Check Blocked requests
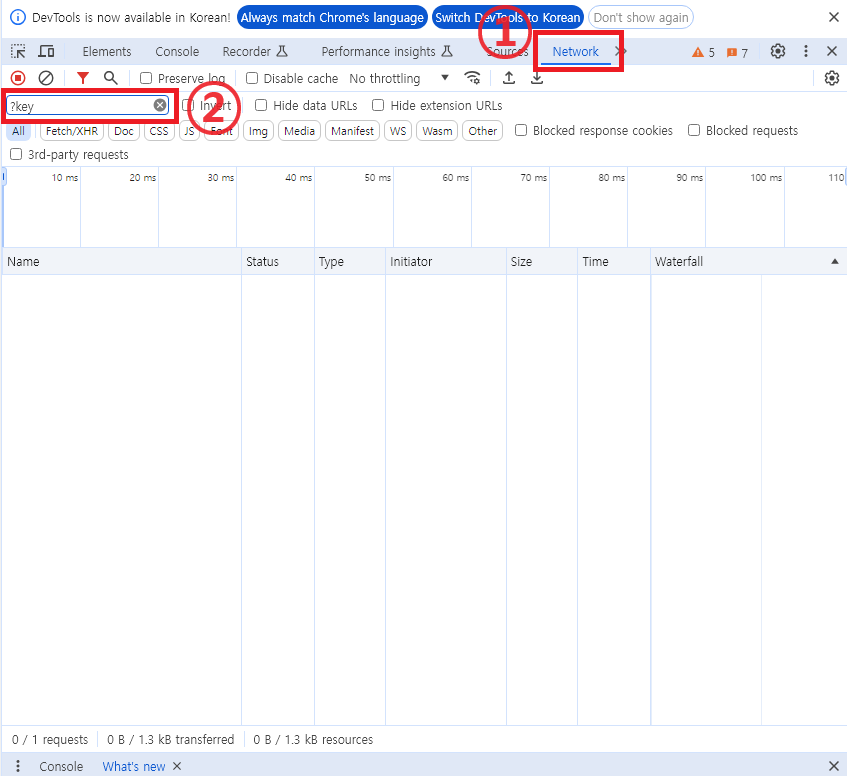This screenshot has height=776, width=847. [x=694, y=130]
